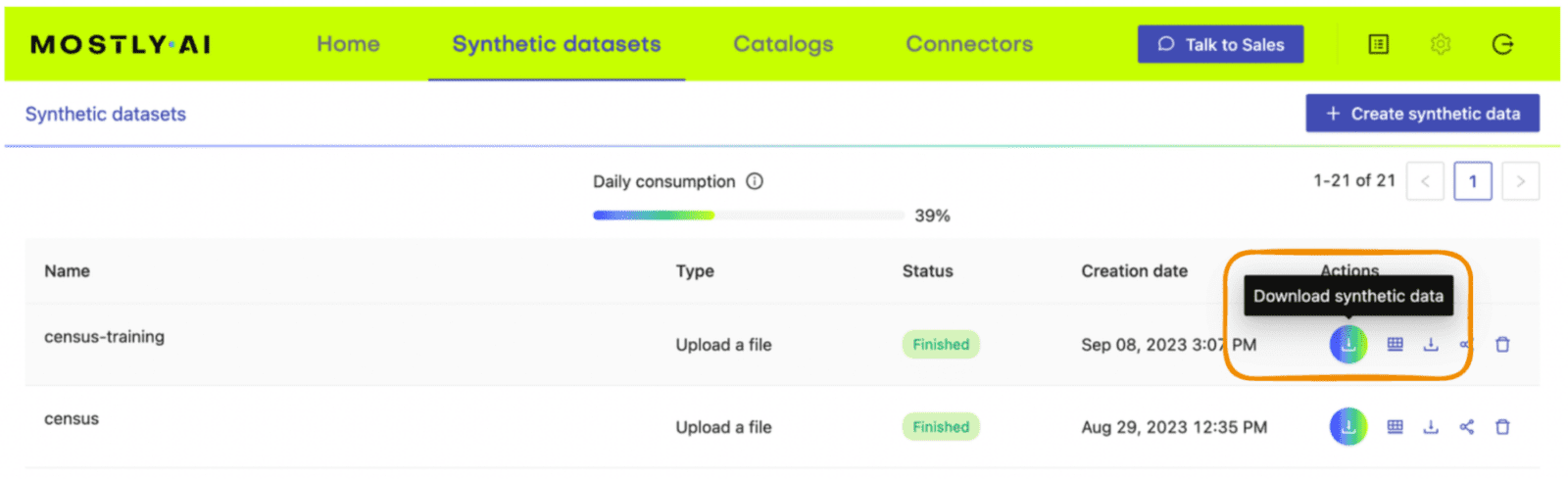Click the Daily consumption progress bar

pos(748,216)
